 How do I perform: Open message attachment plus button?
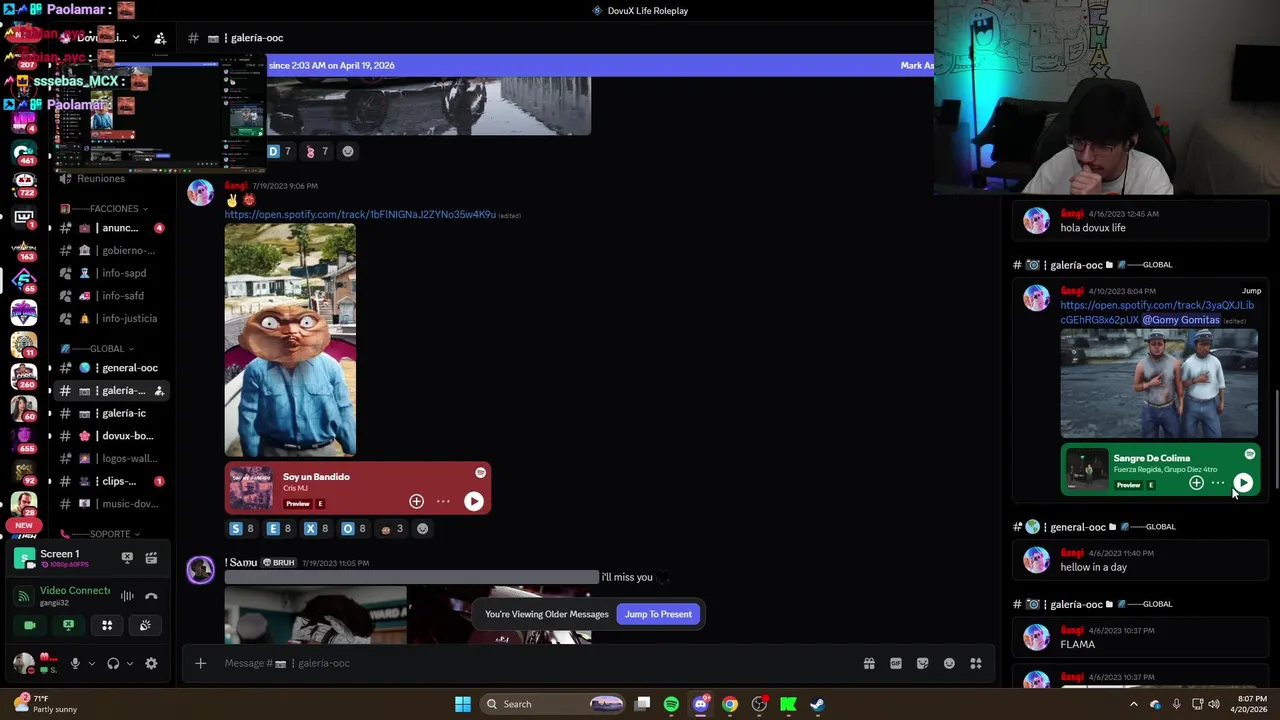coord(200,663)
